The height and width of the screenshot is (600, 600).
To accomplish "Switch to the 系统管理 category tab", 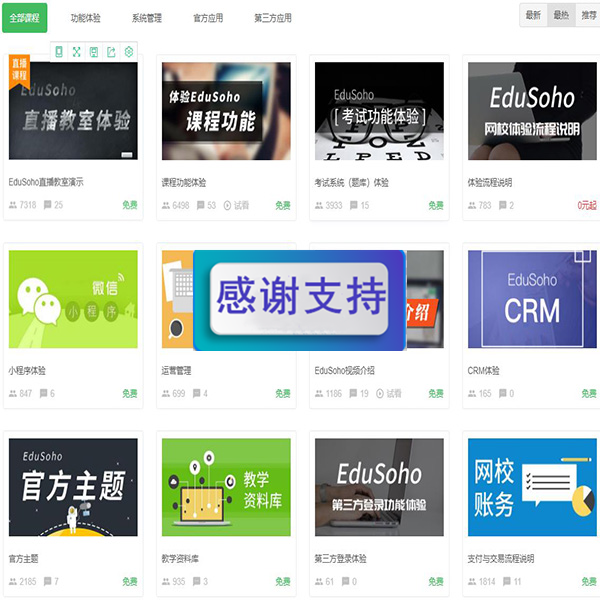I will pyautogui.click(x=147, y=18).
